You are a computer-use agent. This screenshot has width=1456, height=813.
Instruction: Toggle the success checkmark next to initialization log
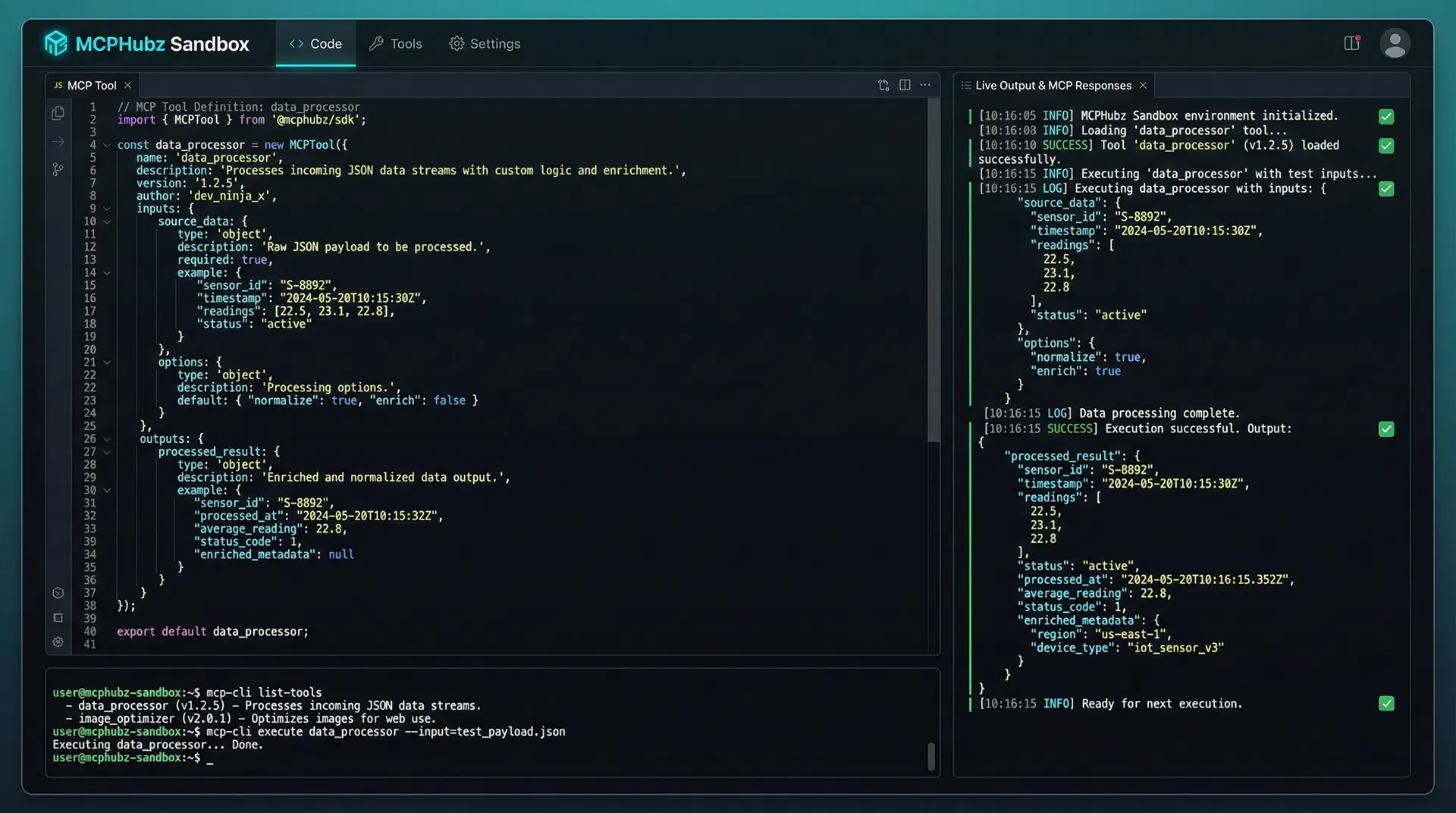point(1386,116)
